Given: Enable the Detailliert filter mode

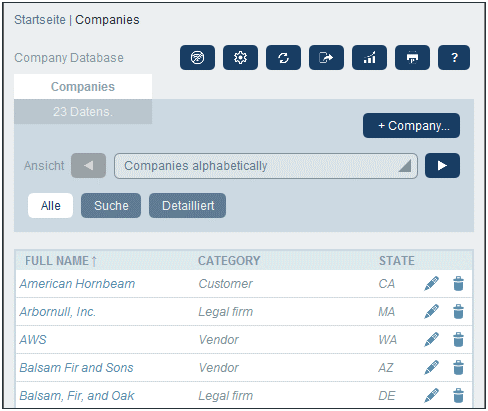Looking at the screenshot, I should pos(187,206).
